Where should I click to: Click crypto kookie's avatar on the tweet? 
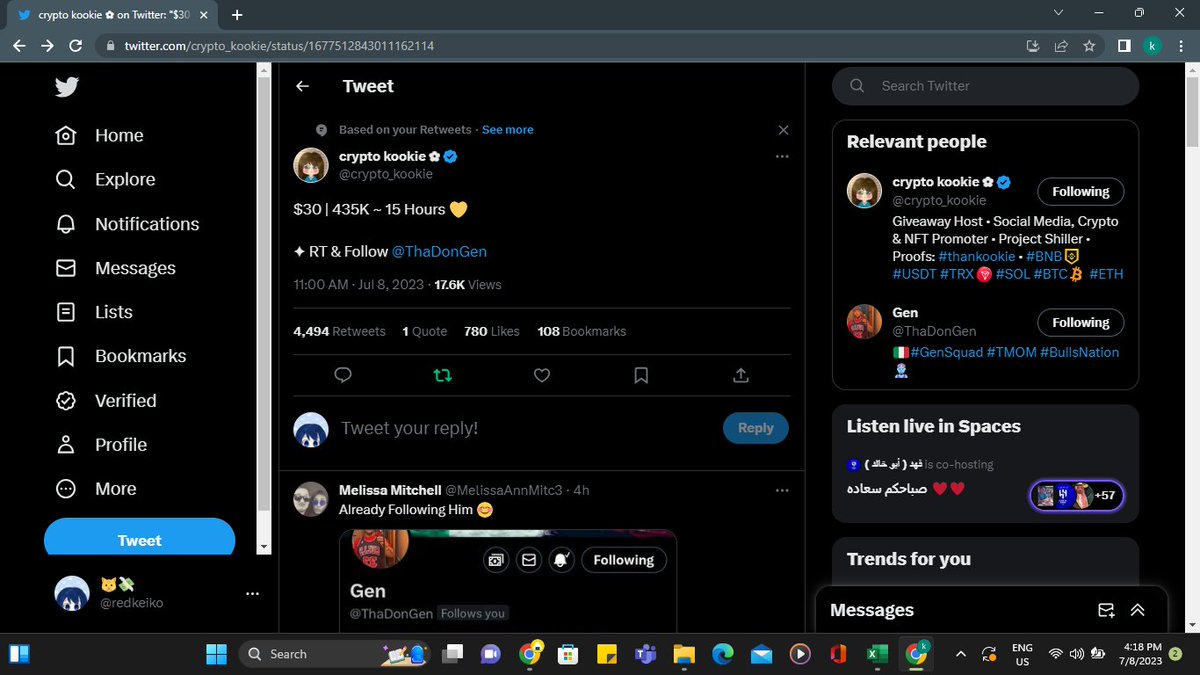[311, 165]
